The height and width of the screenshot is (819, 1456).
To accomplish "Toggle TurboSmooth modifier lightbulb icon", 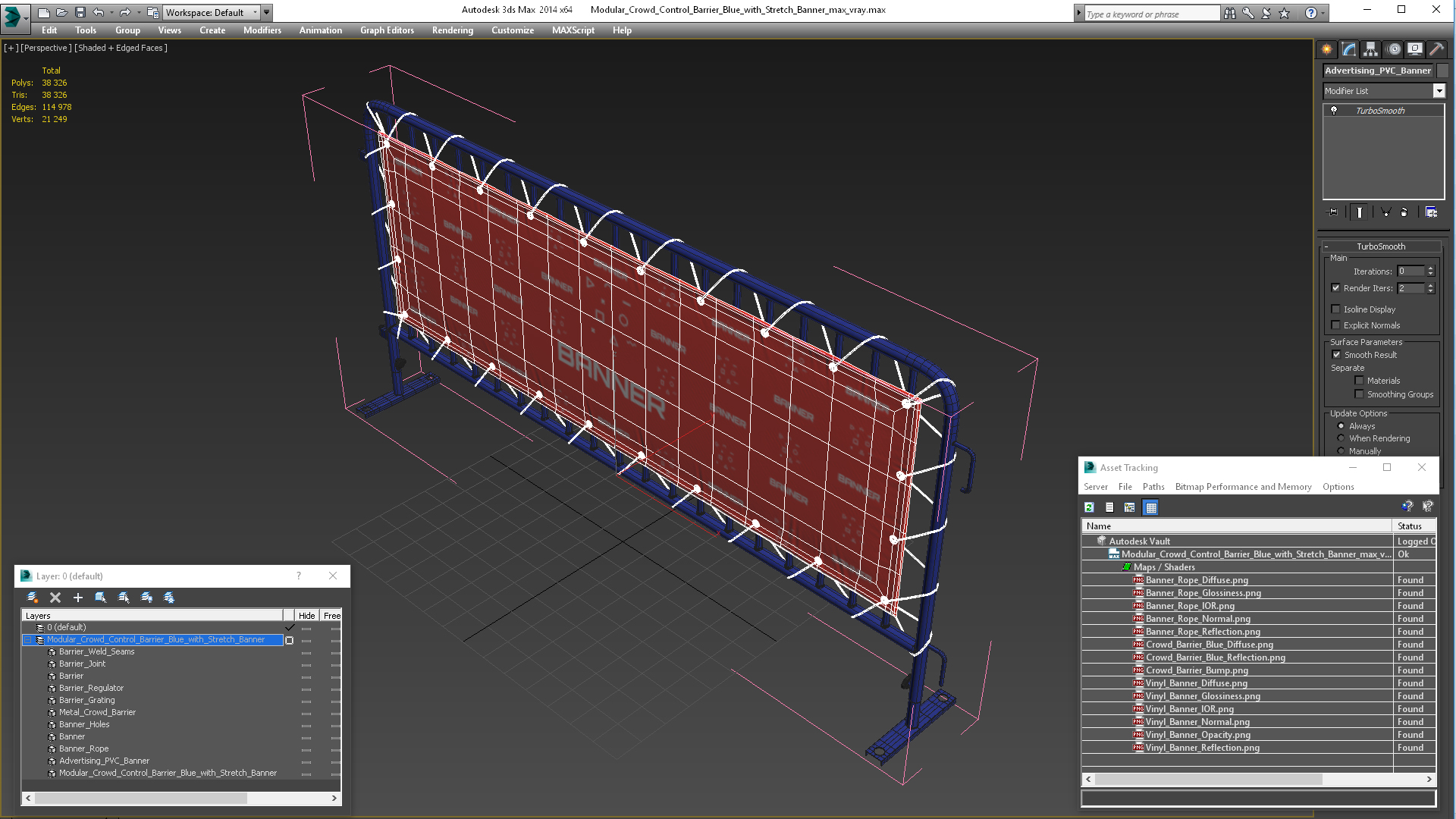I will 1334,111.
